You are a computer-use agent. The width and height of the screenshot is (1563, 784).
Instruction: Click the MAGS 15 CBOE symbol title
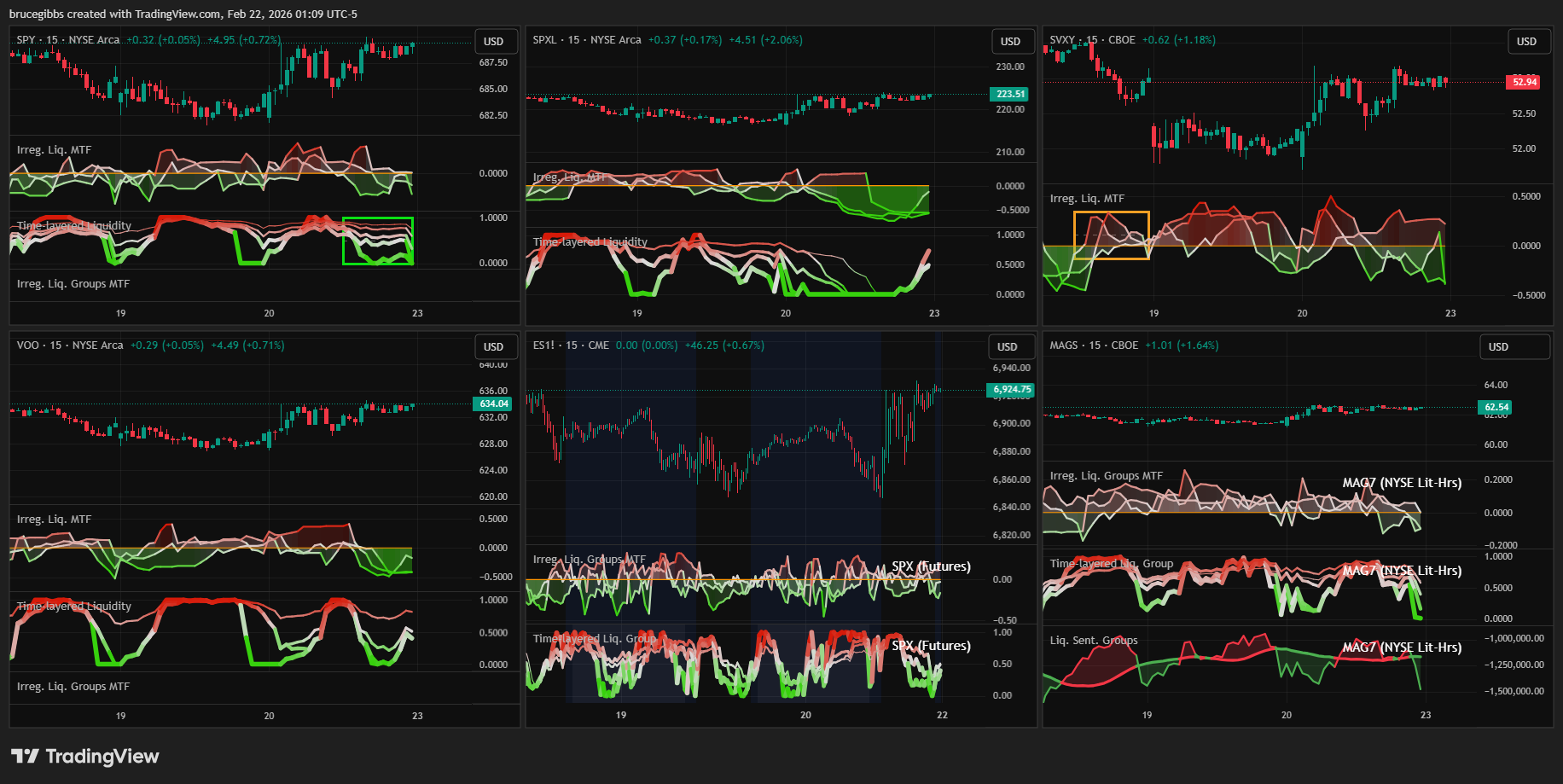1094,346
